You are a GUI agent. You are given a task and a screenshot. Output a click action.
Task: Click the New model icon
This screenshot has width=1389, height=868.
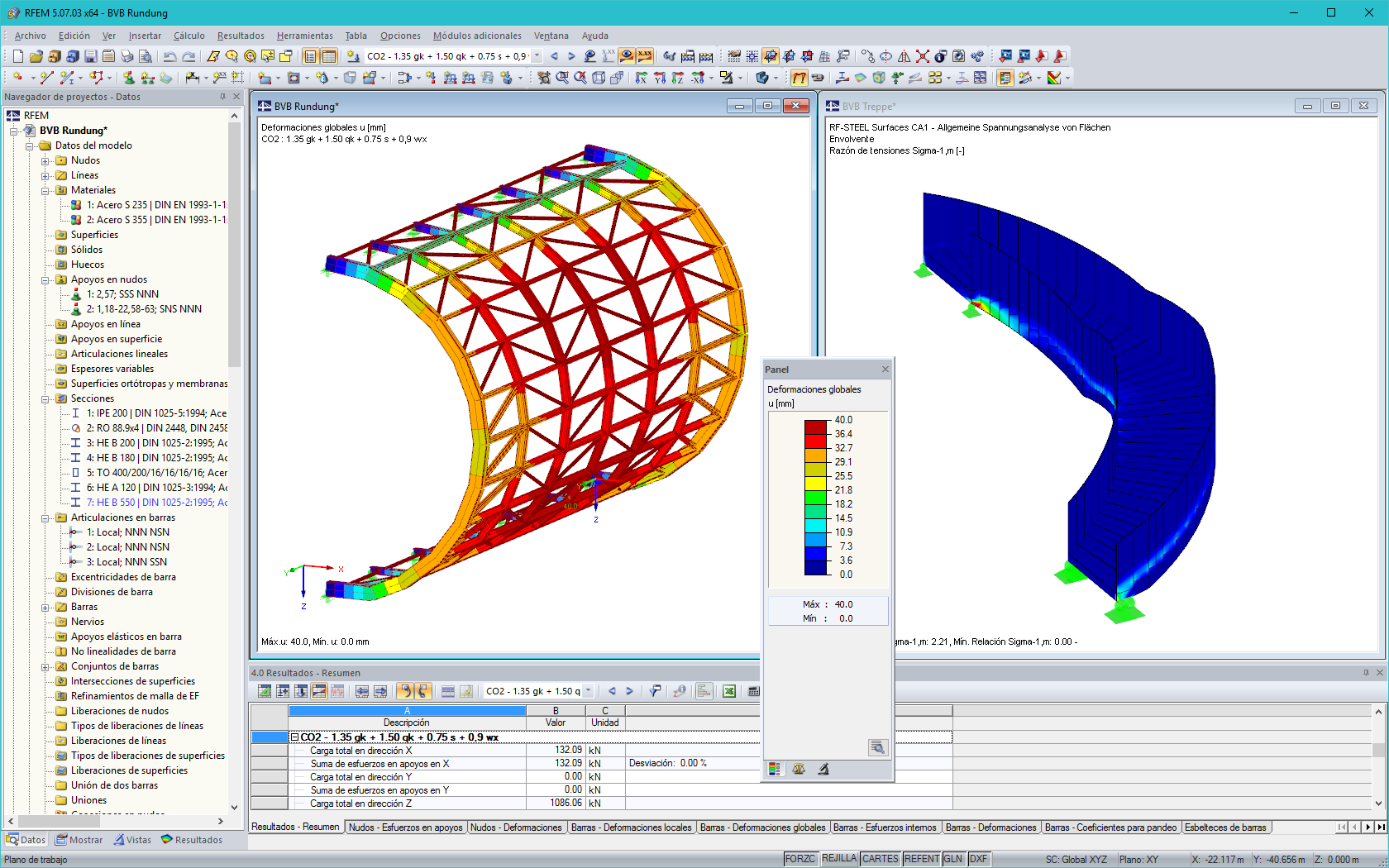(x=18, y=55)
